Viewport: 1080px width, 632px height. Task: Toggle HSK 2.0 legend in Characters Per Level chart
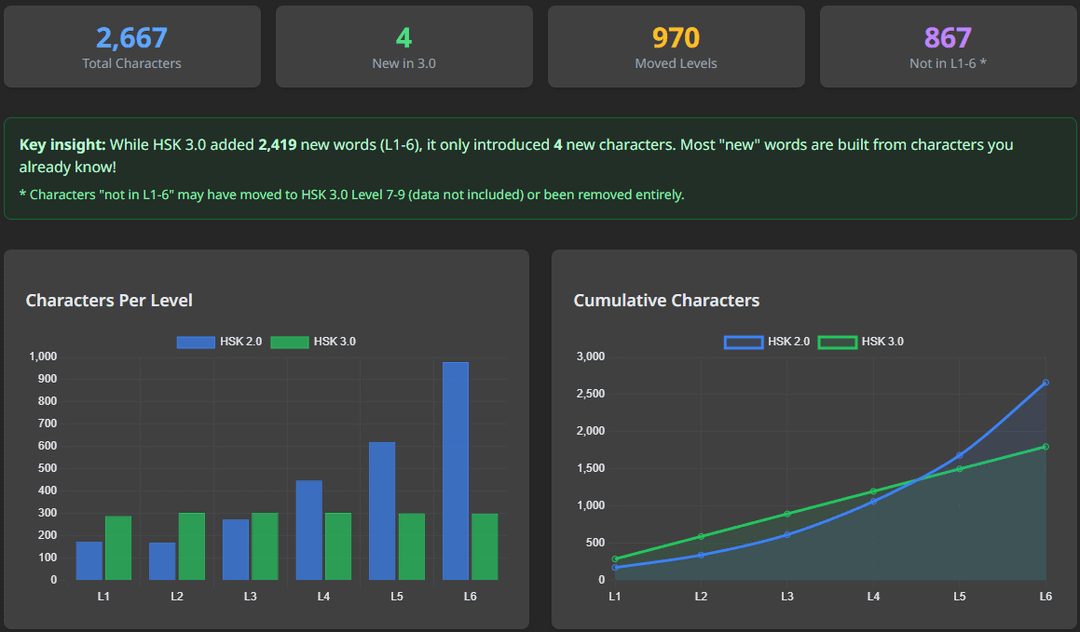[219, 342]
